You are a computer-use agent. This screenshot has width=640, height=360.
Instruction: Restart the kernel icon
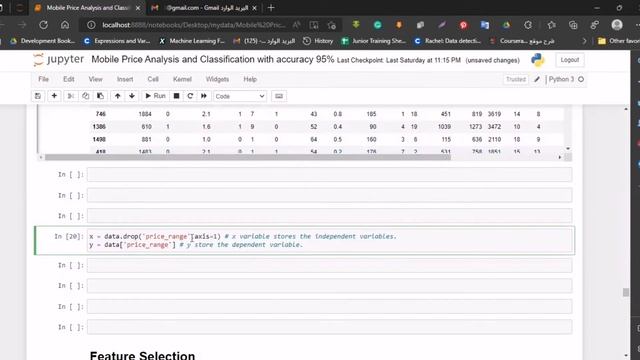click(x=190, y=96)
